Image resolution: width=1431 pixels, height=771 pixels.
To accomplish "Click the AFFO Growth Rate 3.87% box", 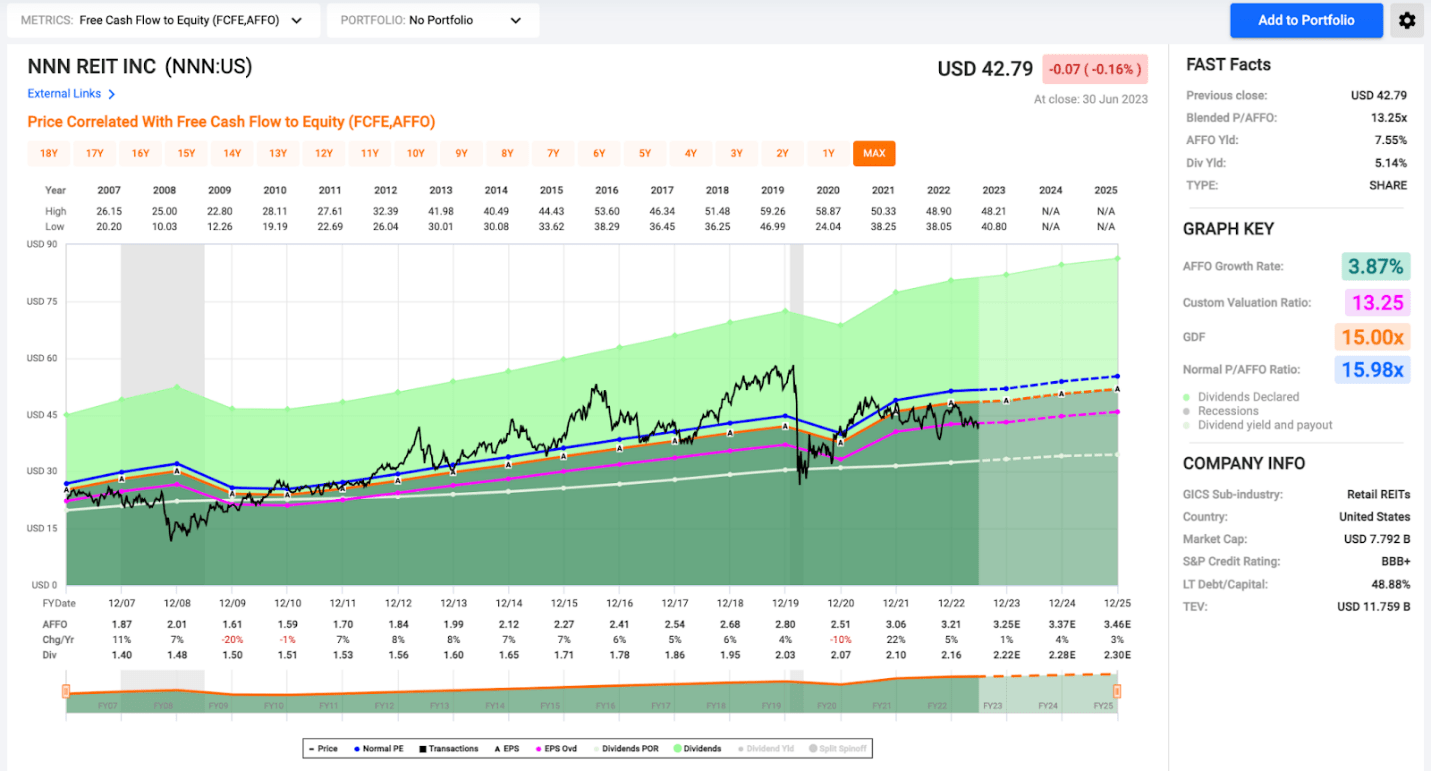I will pos(1375,266).
